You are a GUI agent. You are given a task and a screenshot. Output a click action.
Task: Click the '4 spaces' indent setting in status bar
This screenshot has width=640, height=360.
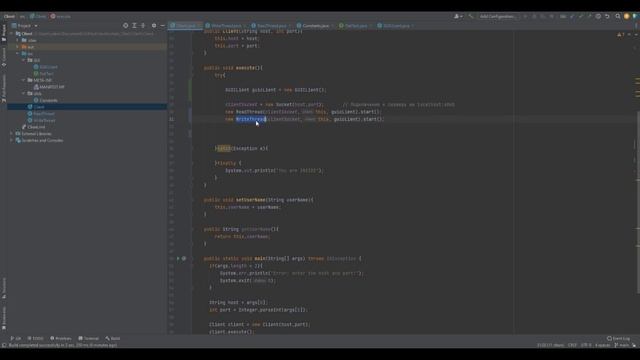pos(602,345)
